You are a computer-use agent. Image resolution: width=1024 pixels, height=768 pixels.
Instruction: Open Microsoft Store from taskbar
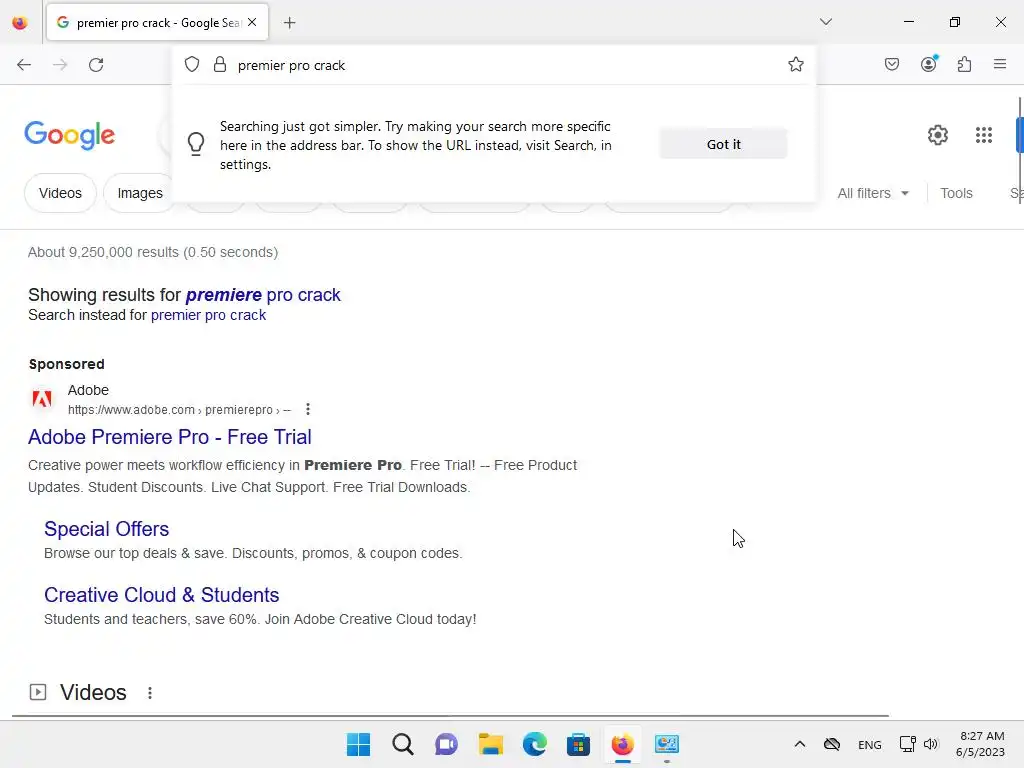click(x=578, y=744)
